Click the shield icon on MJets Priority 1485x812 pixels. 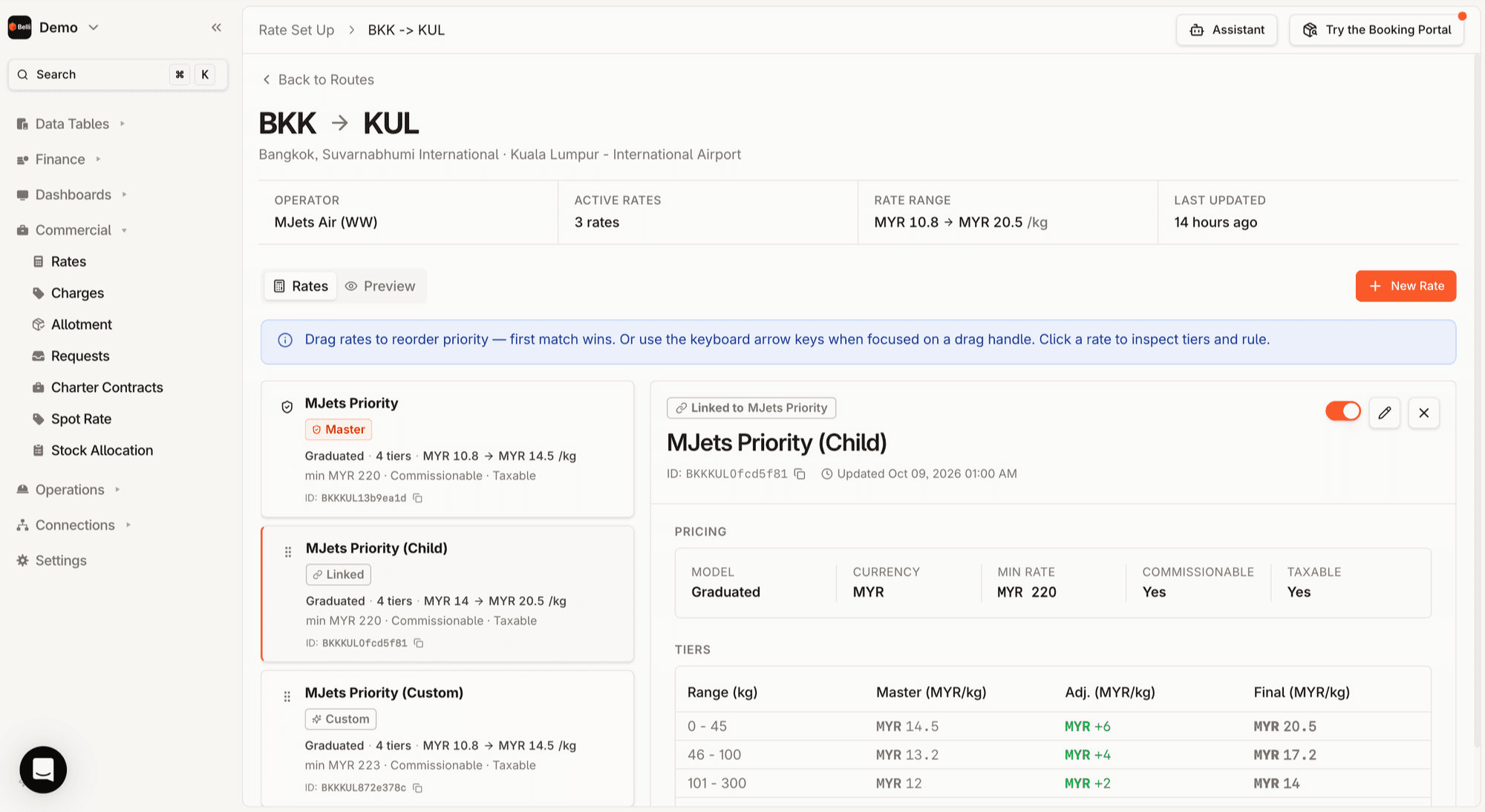tap(287, 407)
